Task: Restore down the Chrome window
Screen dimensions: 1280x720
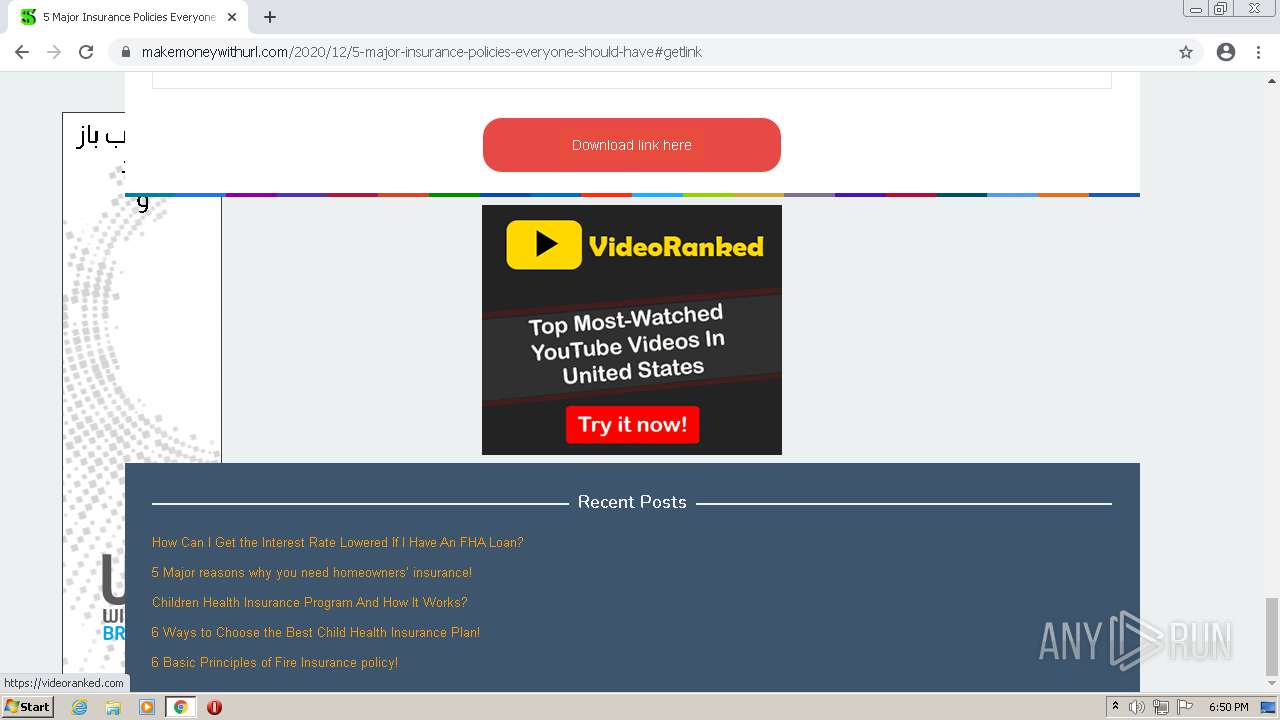Action: click(1221, 9)
